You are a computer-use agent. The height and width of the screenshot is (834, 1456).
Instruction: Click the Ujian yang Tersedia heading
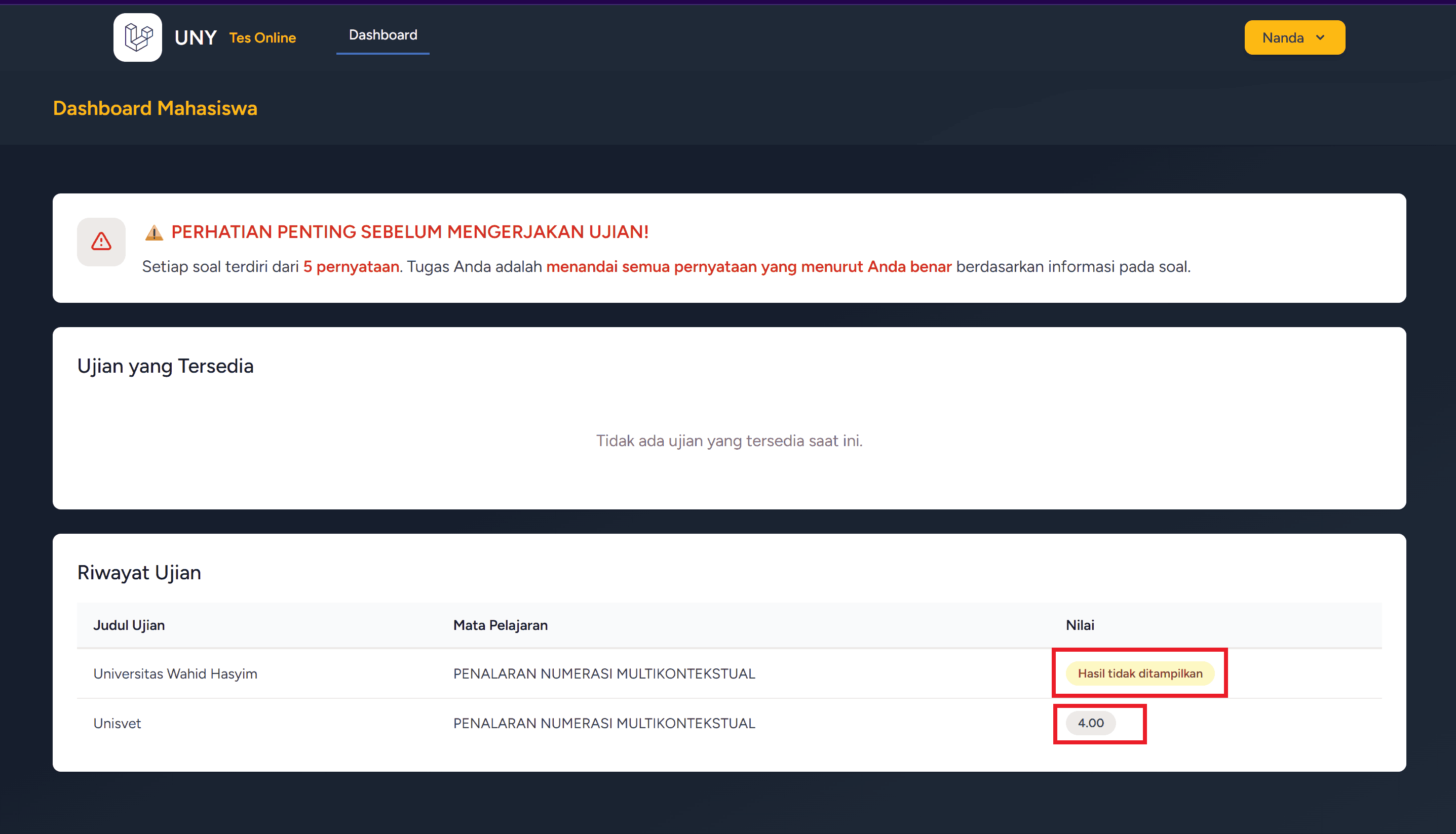click(166, 366)
